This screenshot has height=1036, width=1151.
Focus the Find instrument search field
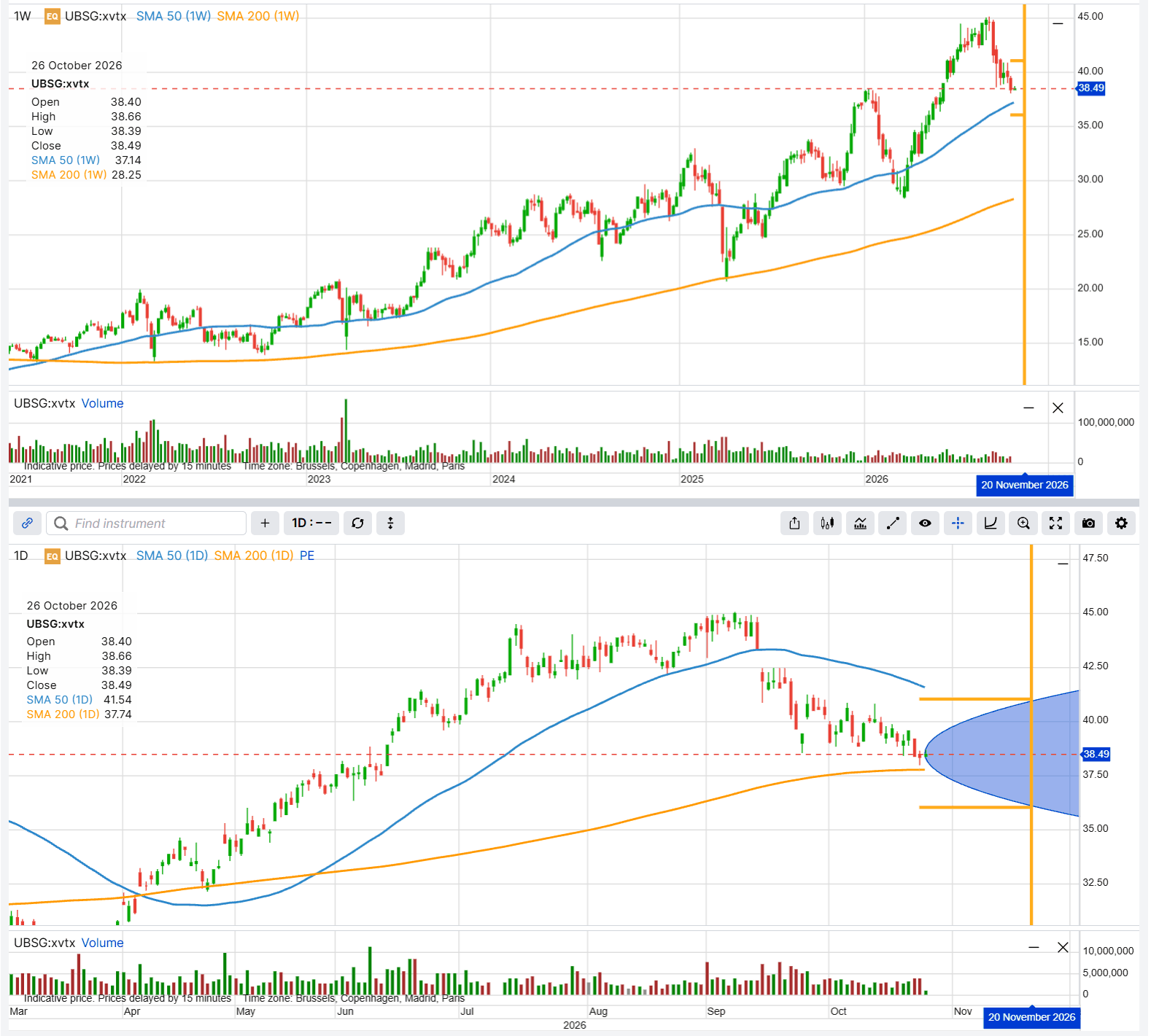[147, 523]
